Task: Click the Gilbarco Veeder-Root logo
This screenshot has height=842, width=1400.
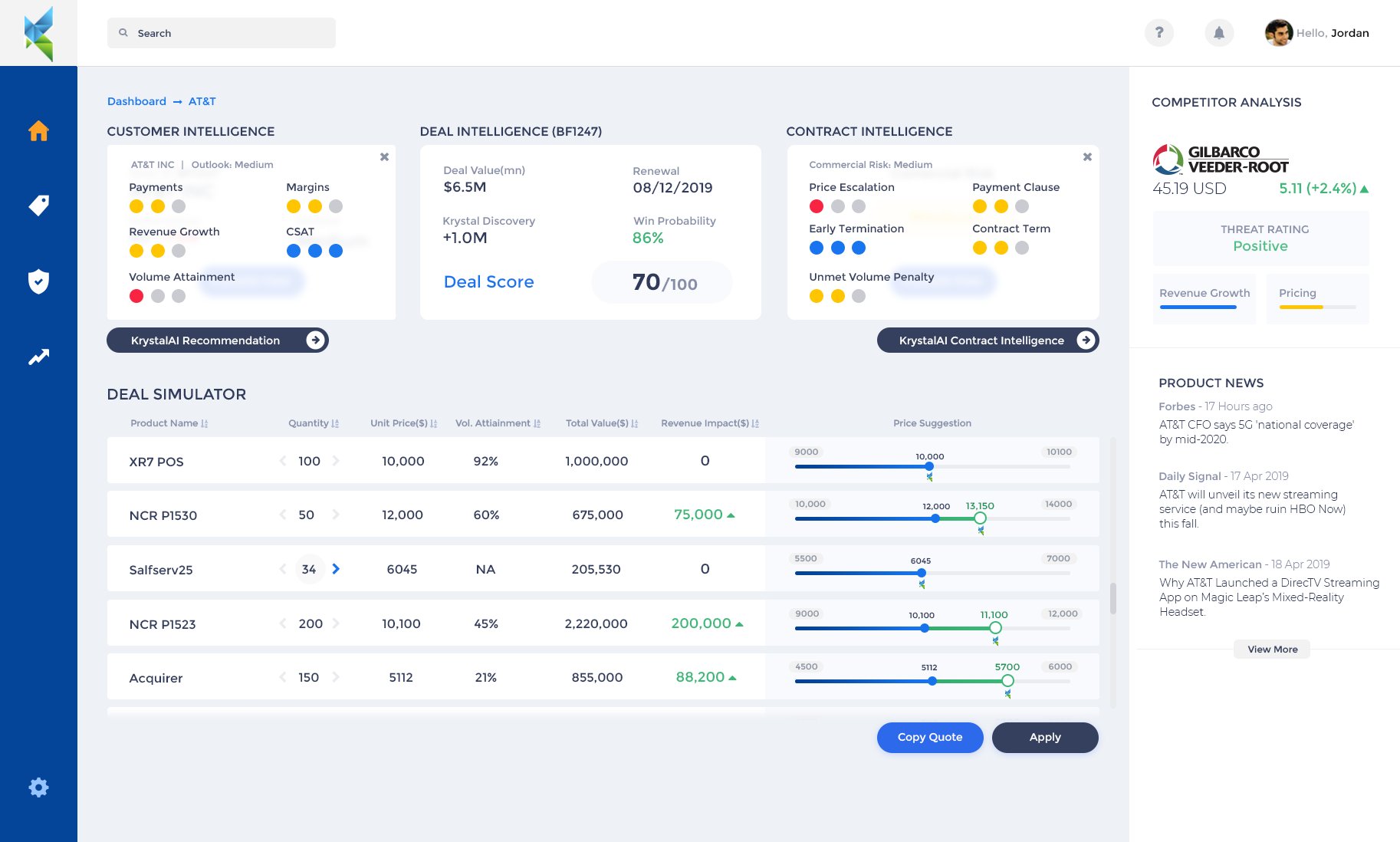Action: tap(1221, 160)
